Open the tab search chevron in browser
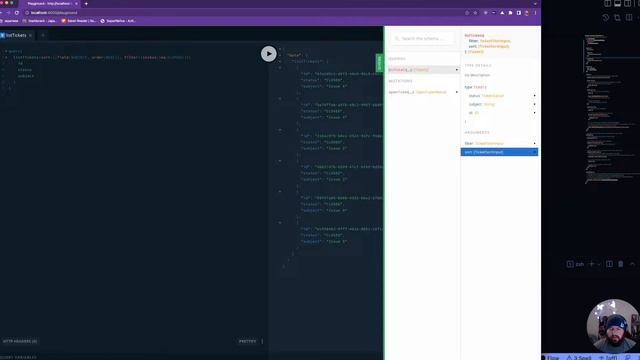 pos(535,4)
